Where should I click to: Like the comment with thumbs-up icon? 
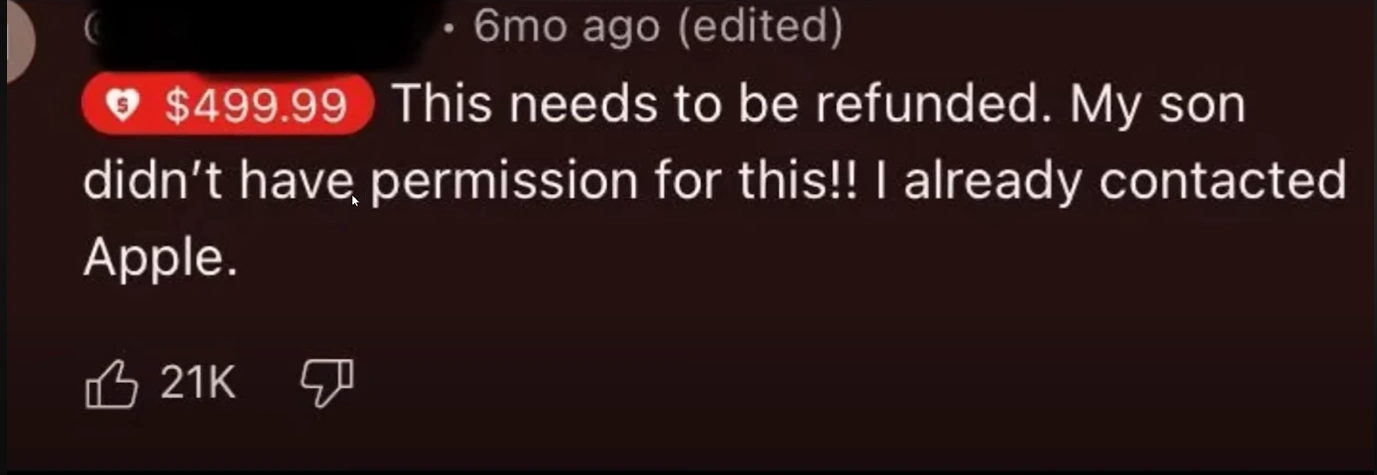[x=110, y=383]
